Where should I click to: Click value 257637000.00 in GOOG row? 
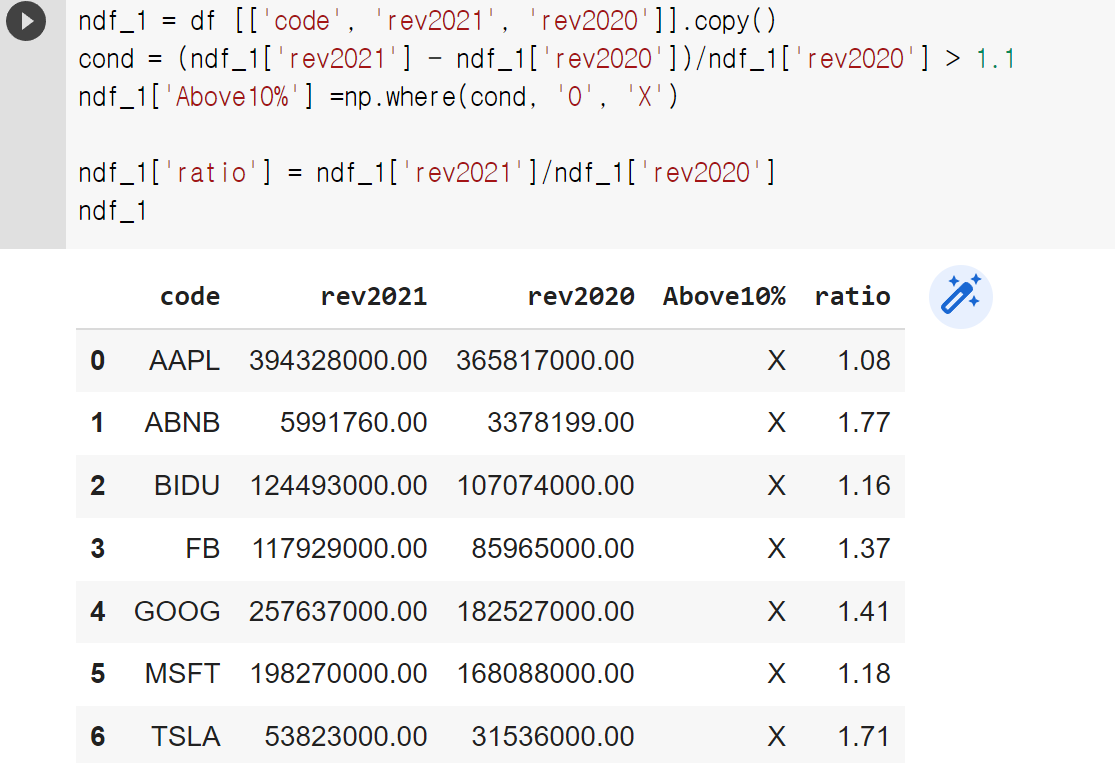pyautogui.click(x=338, y=612)
